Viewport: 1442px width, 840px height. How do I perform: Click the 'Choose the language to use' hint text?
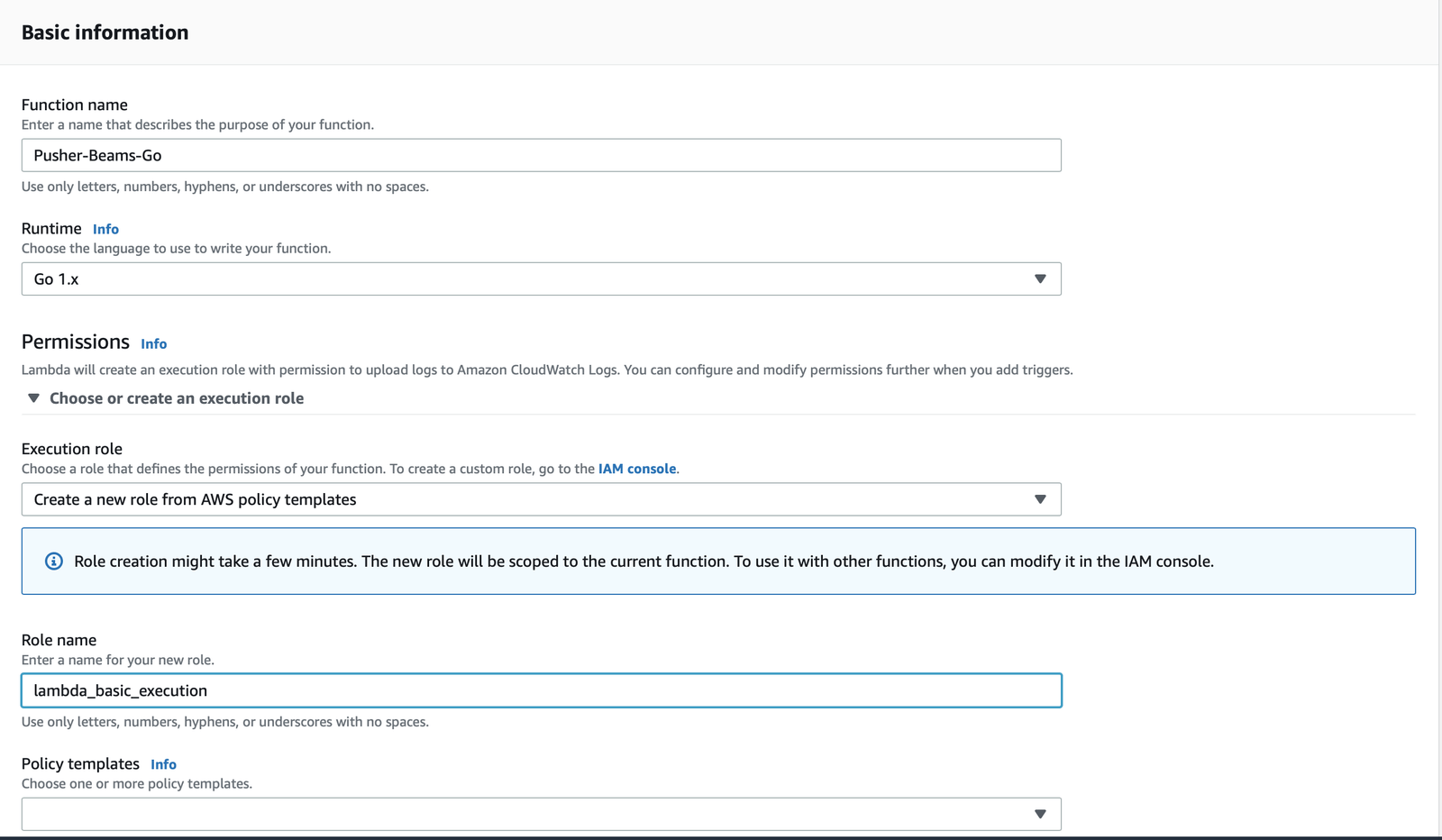tap(177, 249)
